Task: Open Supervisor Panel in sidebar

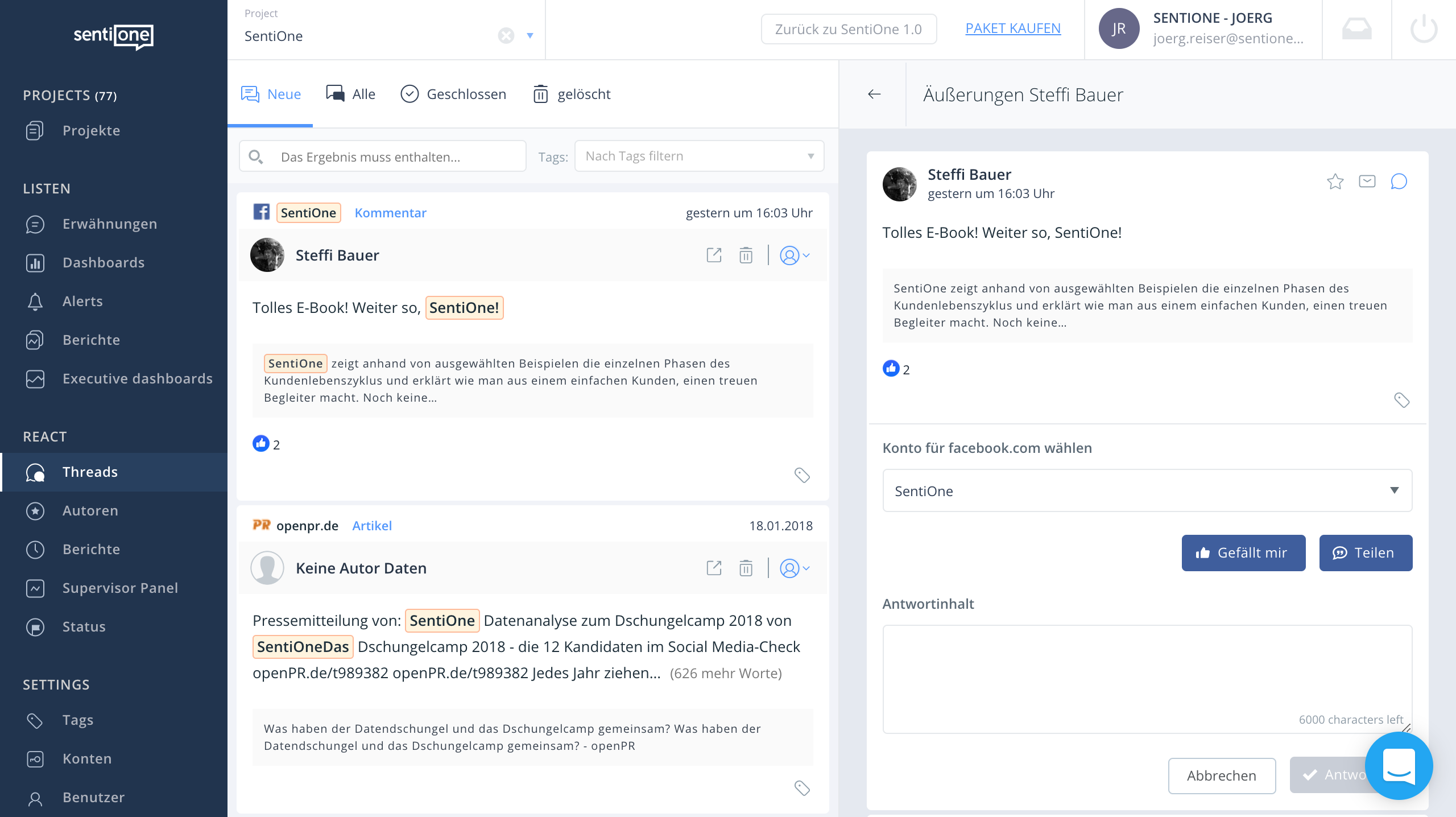Action: click(120, 588)
